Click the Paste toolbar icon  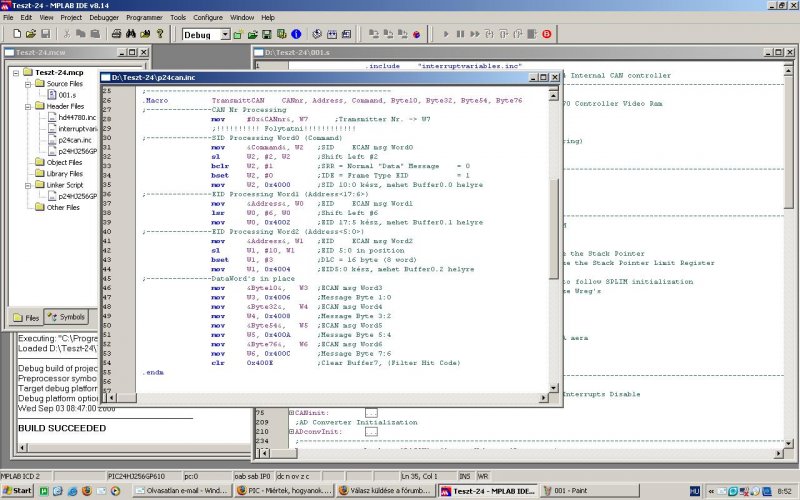point(95,34)
